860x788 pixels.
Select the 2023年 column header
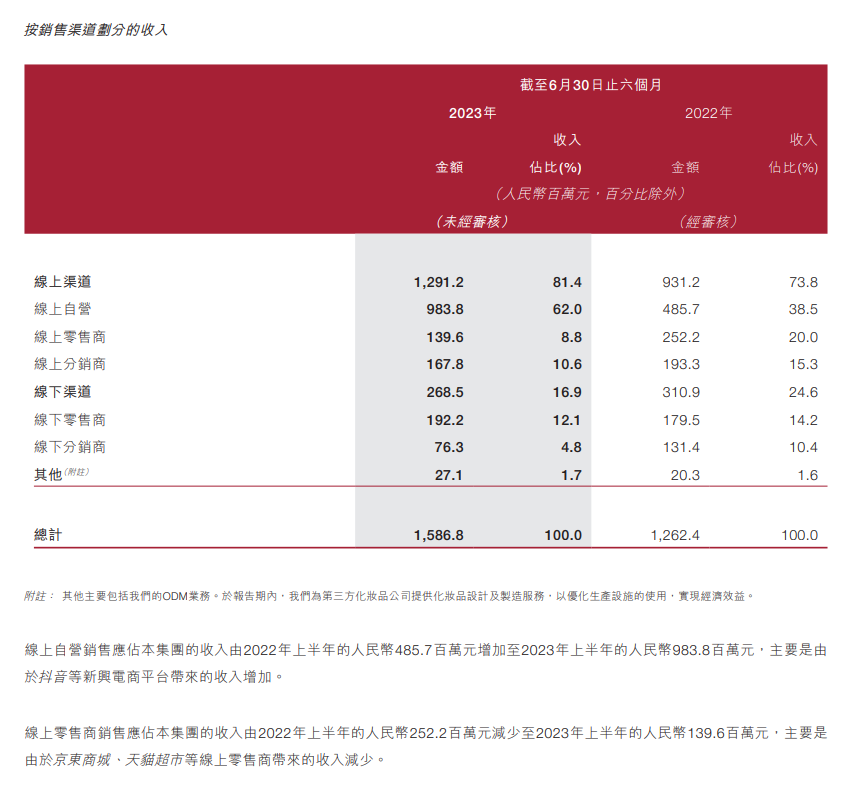coord(472,113)
